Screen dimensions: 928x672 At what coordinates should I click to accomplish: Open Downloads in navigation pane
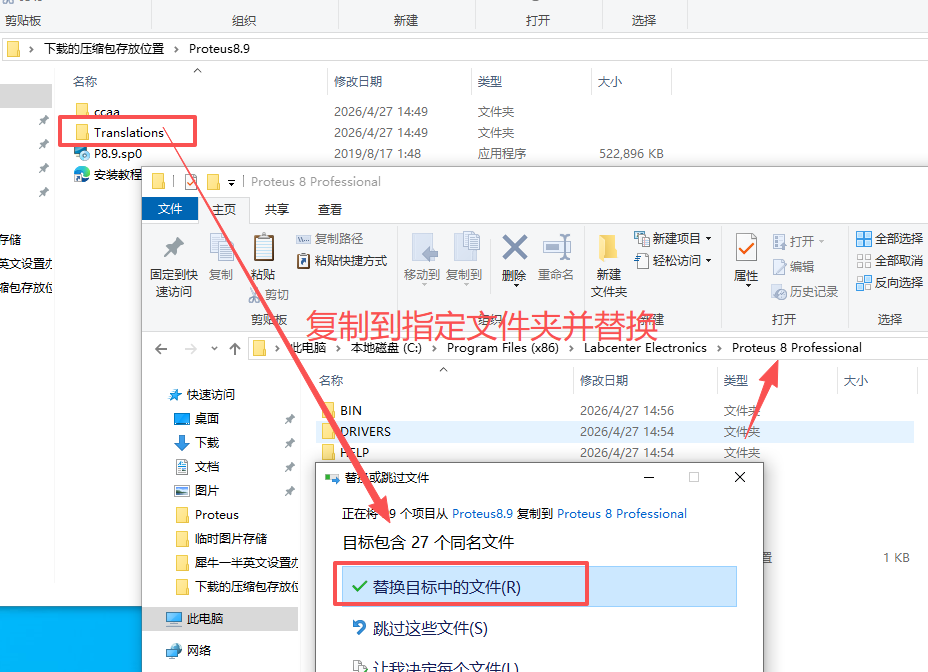[196, 442]
